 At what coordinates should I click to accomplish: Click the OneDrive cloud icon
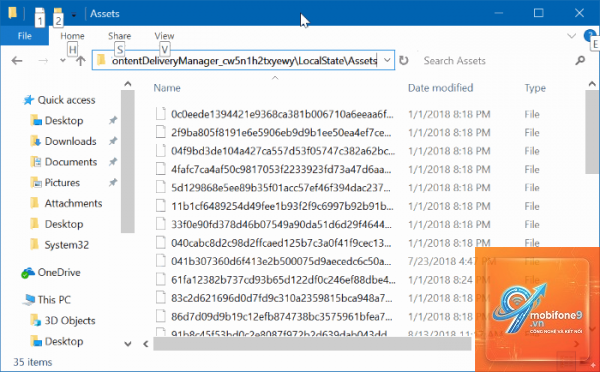pos(28,273)
